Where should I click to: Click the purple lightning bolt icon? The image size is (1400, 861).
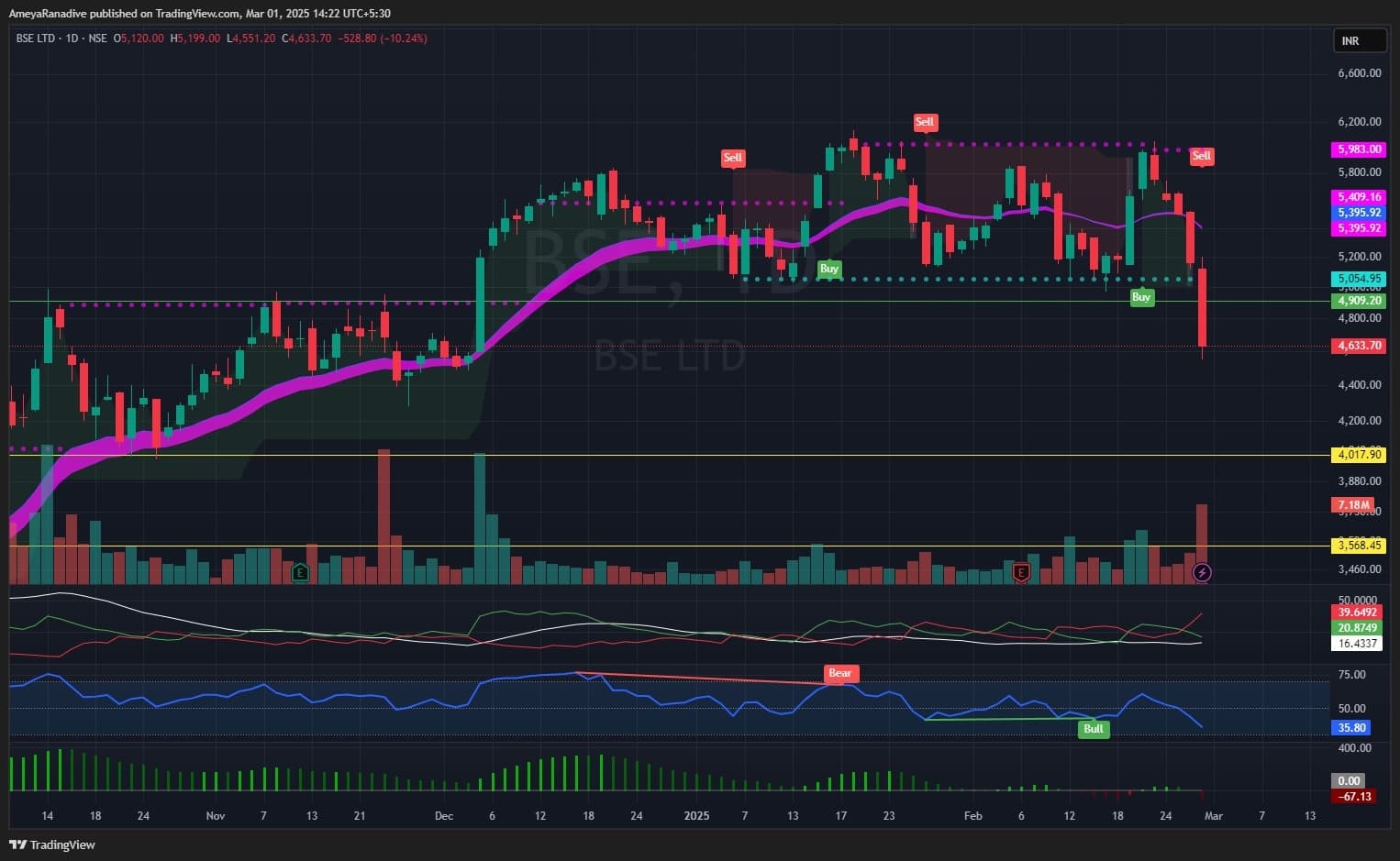click(x=1202, y=573)
